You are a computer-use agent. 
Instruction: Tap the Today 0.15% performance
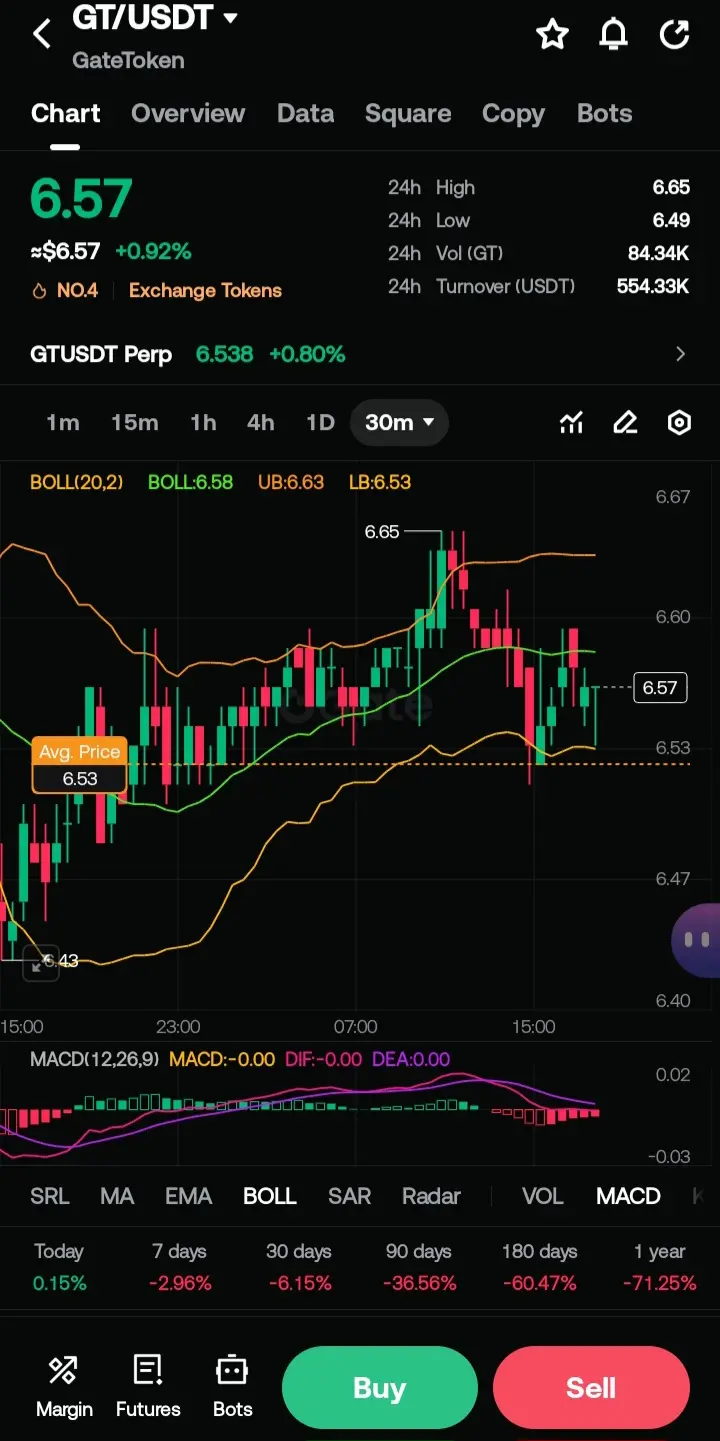(59, 1267)
